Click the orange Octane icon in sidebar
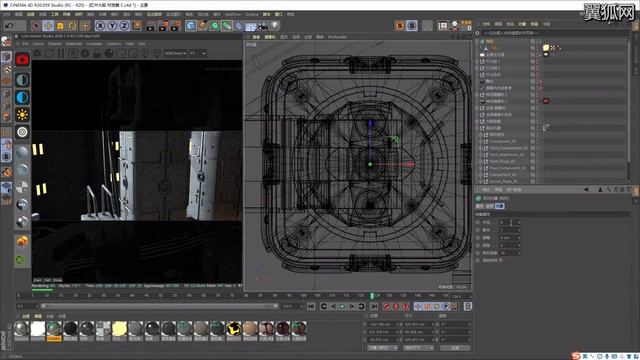640x360 pixels. point(22,242)
